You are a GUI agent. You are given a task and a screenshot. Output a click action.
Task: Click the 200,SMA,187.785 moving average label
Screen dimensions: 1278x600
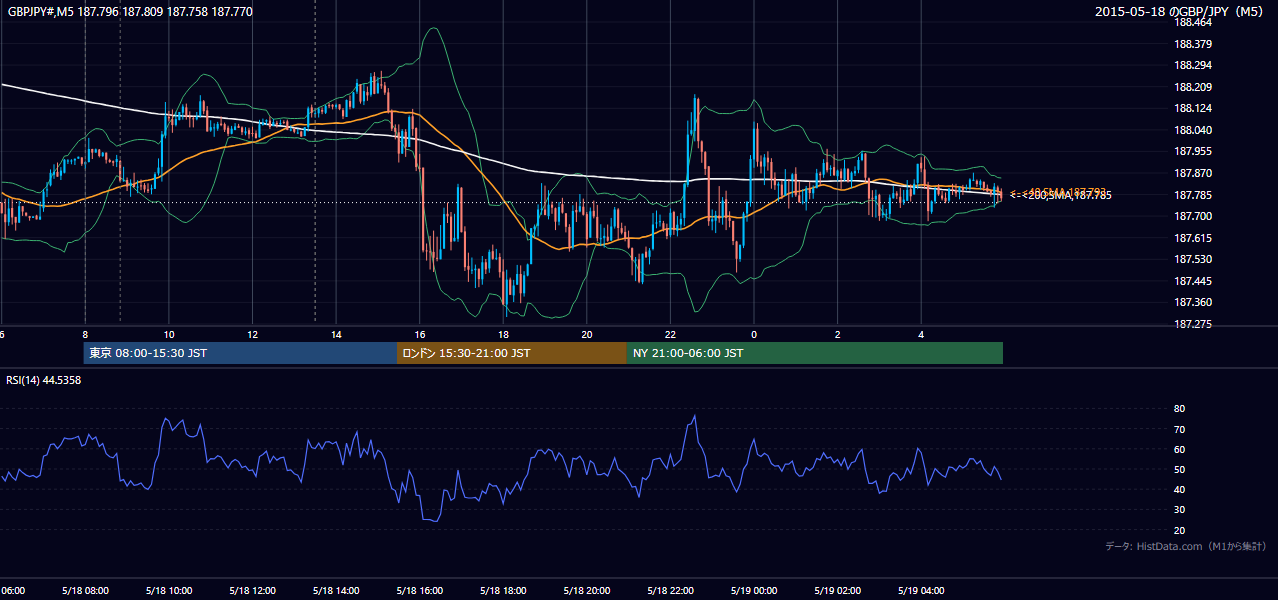(1067, 195)
